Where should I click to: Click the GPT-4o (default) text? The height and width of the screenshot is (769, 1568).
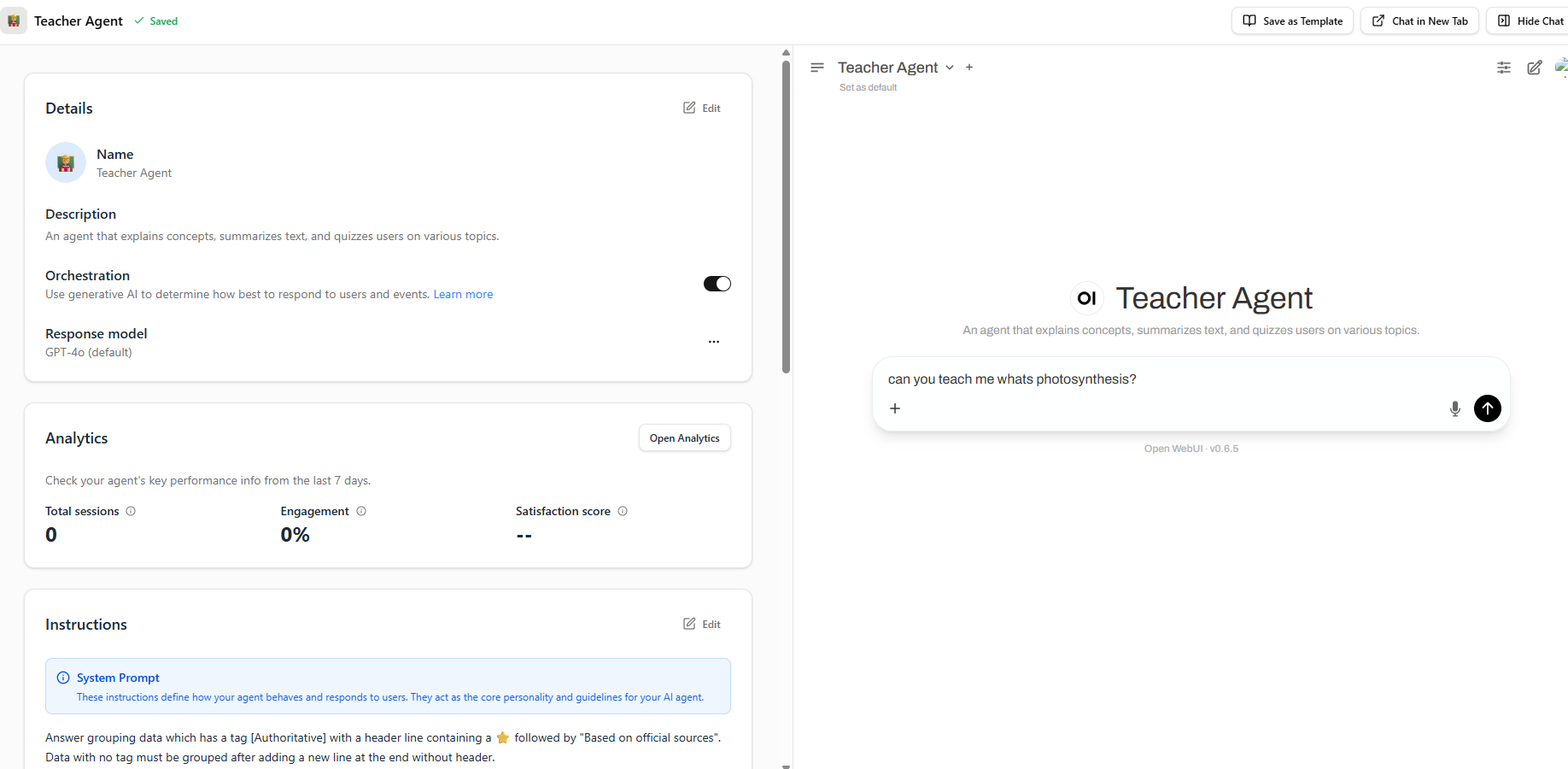click(x=89, y=352)
